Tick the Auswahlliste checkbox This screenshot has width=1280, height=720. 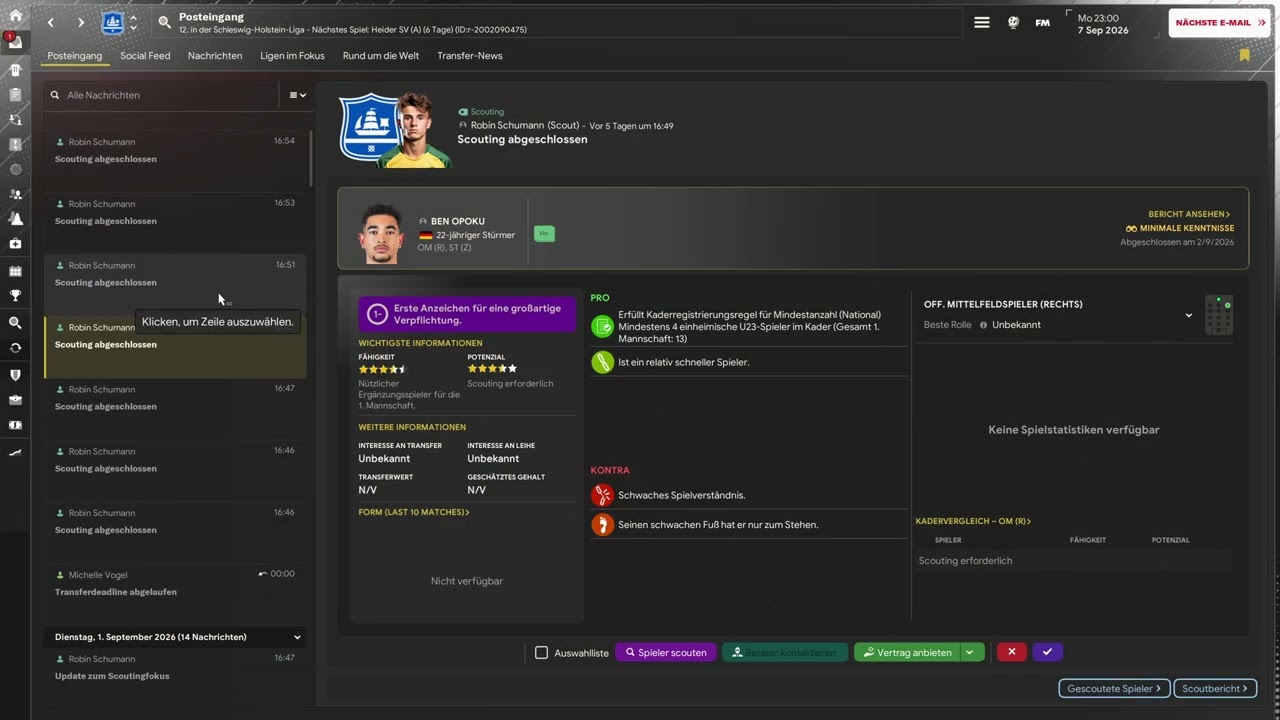(541, 652)
